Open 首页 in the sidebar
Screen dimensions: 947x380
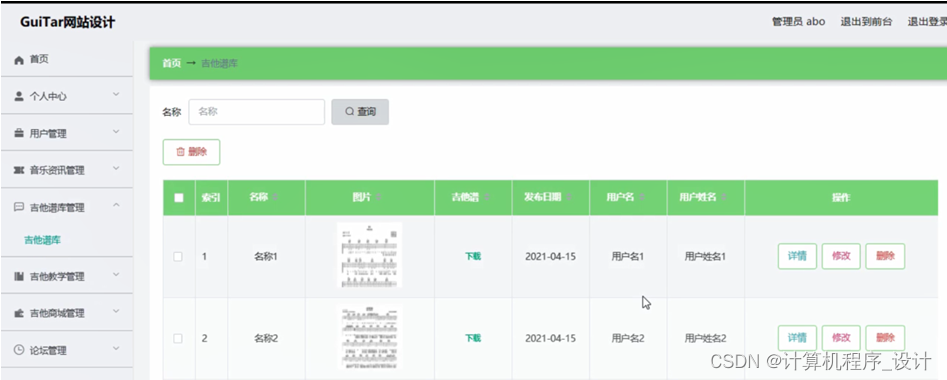coord(66,59)
